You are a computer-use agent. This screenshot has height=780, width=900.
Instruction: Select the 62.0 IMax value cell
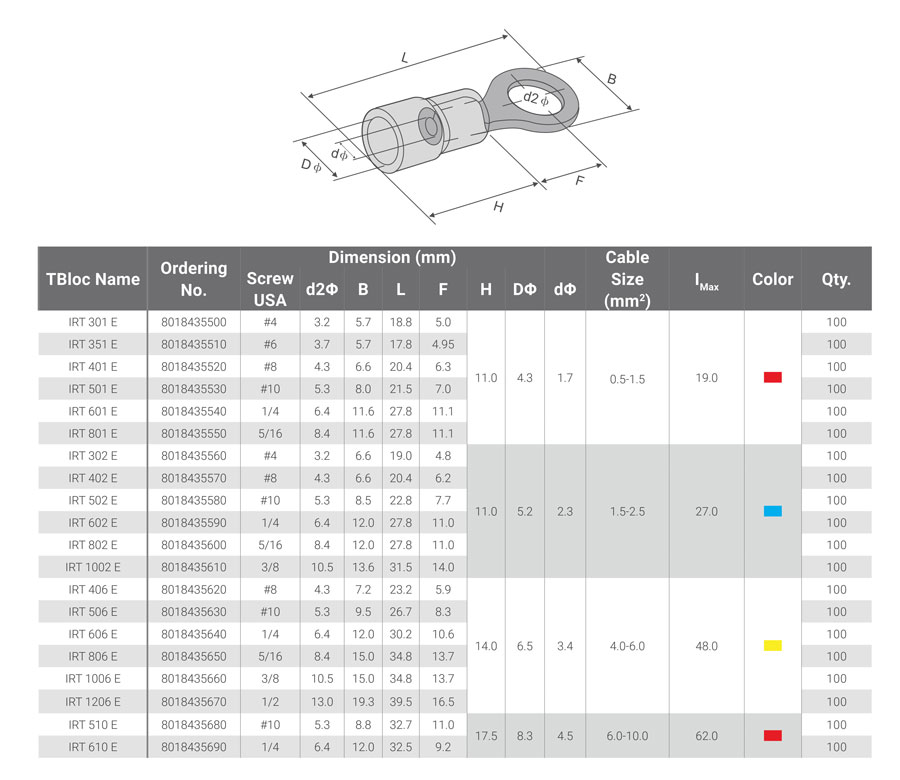pos(706,736)
